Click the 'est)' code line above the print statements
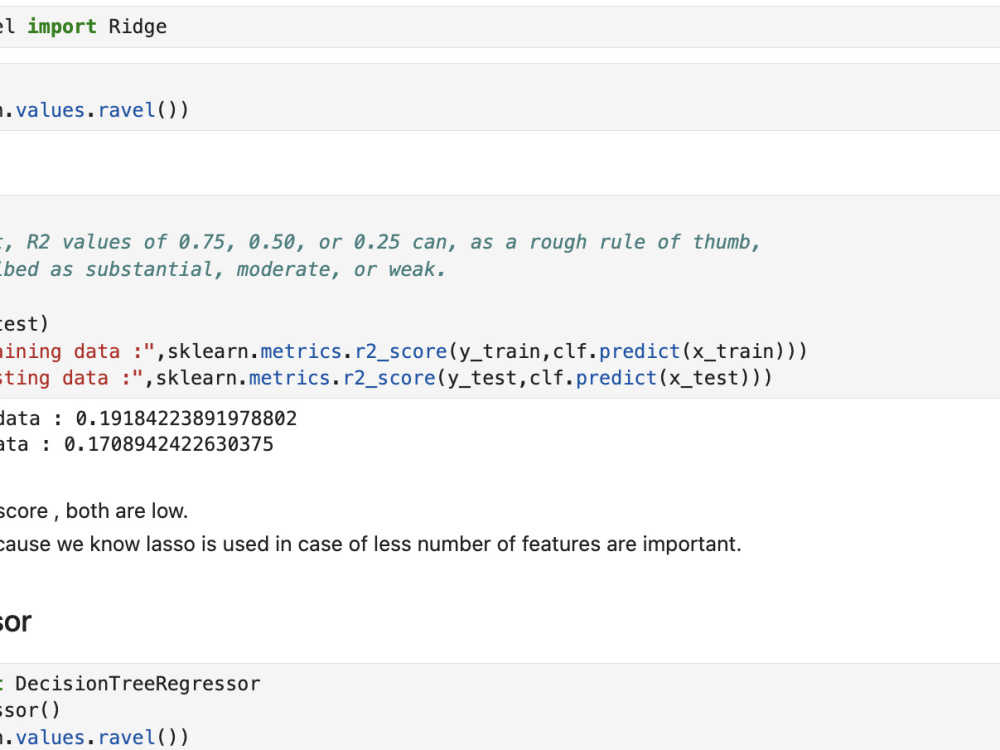1000x750 pixels. coord(24,324)
